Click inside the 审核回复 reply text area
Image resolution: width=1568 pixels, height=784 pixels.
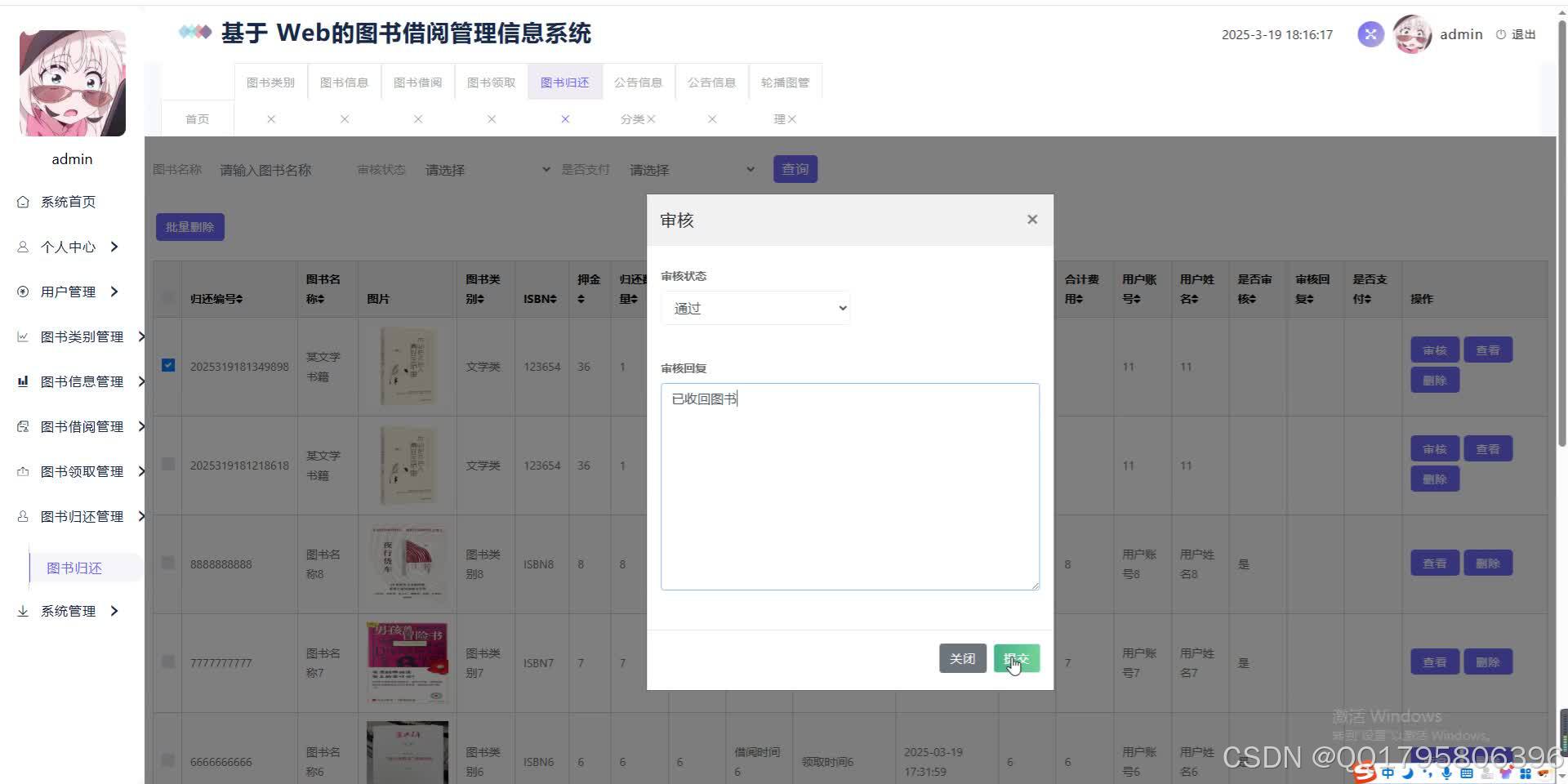849,486
